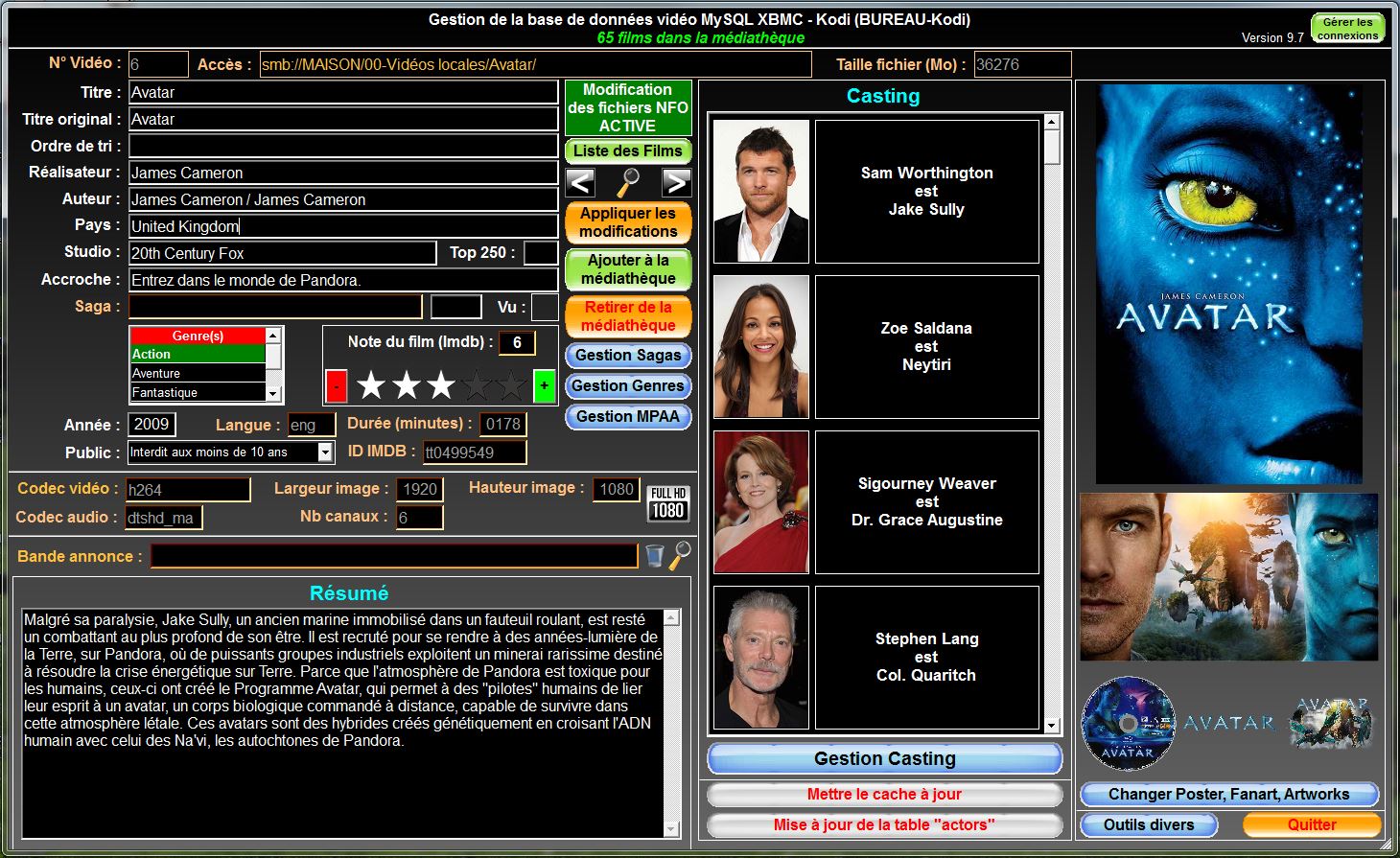Click Mettre le cache à jour
Viewport: 1400px width, 858px height.
click(x=885, y=795)
